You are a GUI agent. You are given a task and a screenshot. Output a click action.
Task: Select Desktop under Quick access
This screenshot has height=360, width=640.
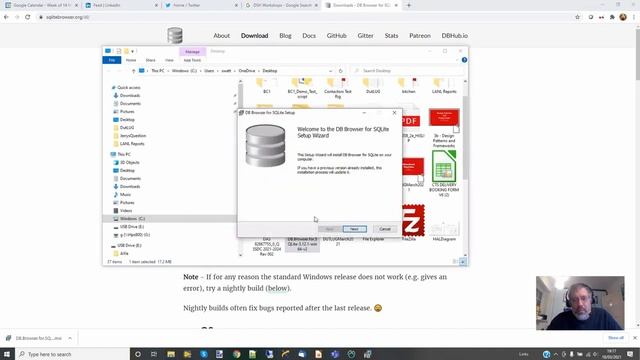pos(127,120)
